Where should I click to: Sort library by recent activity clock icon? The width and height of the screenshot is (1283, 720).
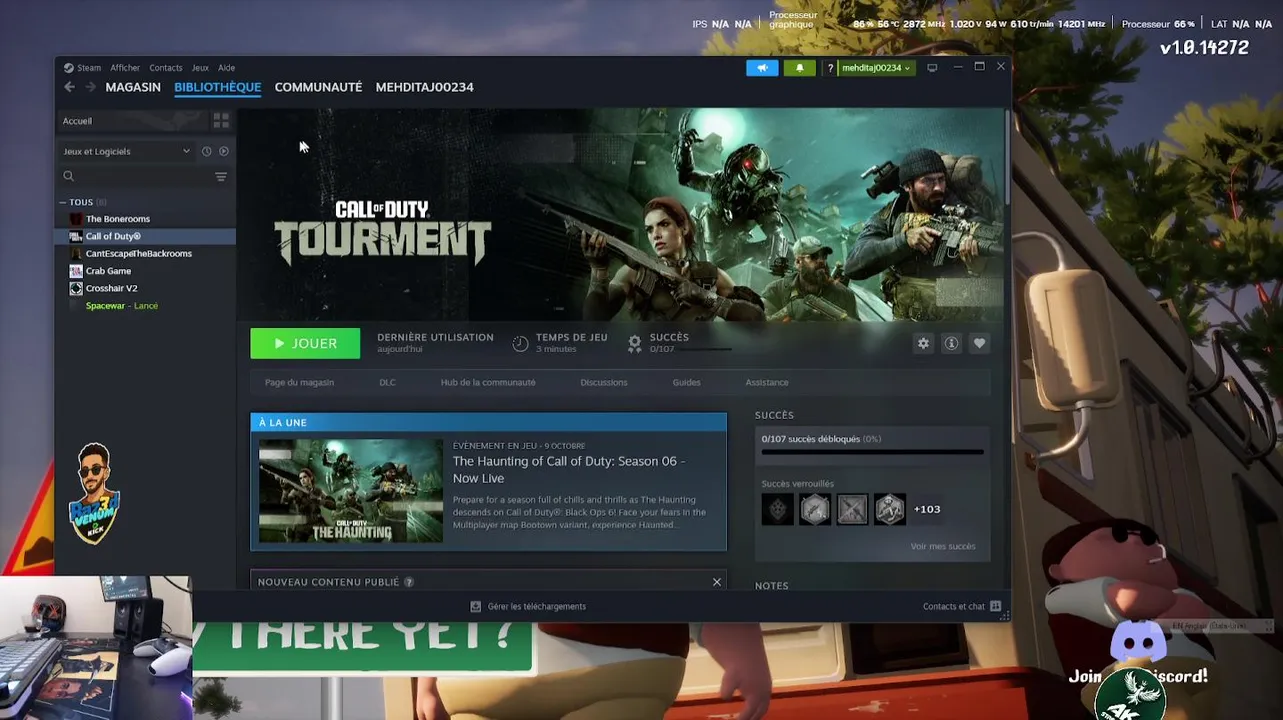pyautogui.click(x=207, y=151)
